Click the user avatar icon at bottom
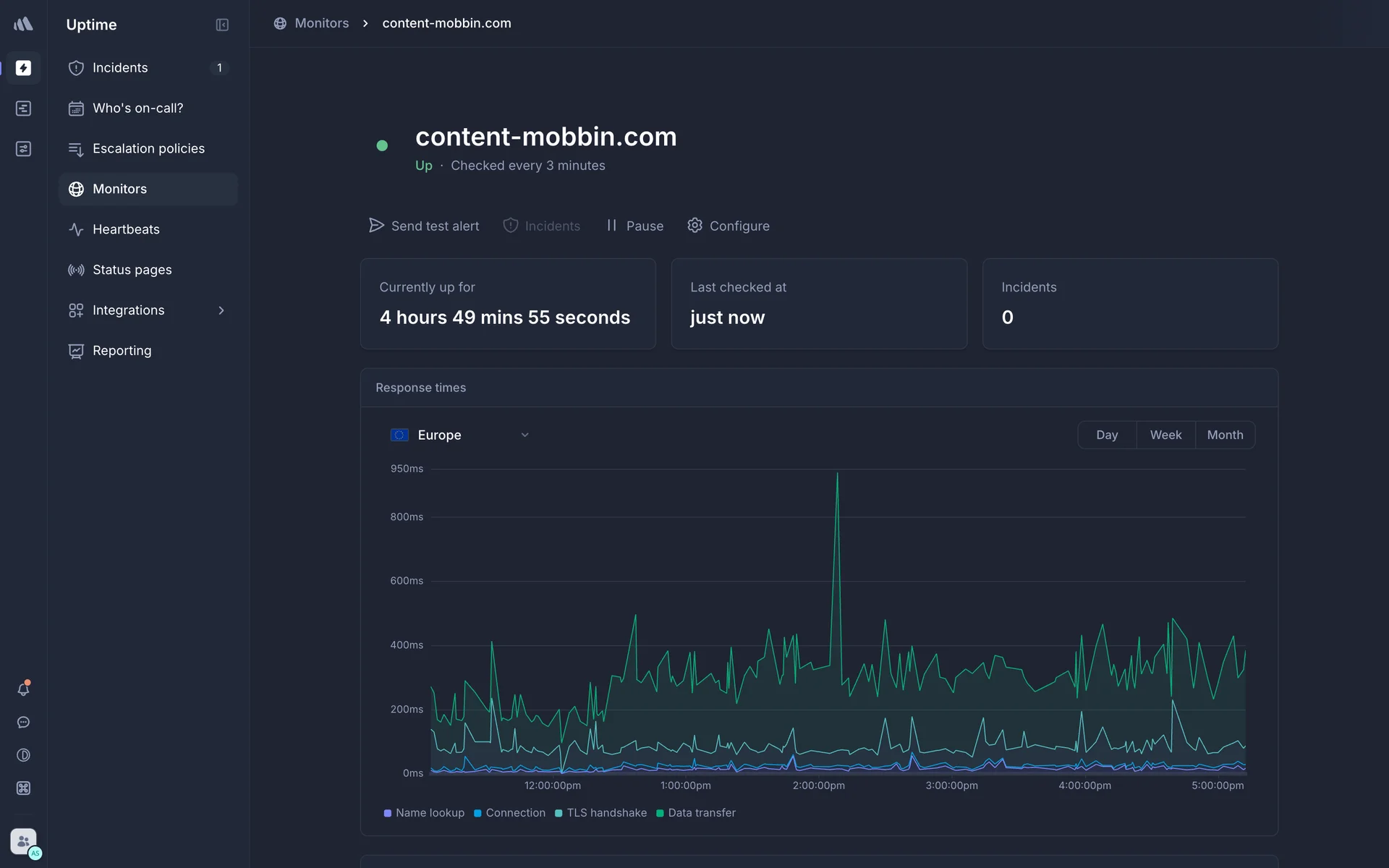 (23, 841)
